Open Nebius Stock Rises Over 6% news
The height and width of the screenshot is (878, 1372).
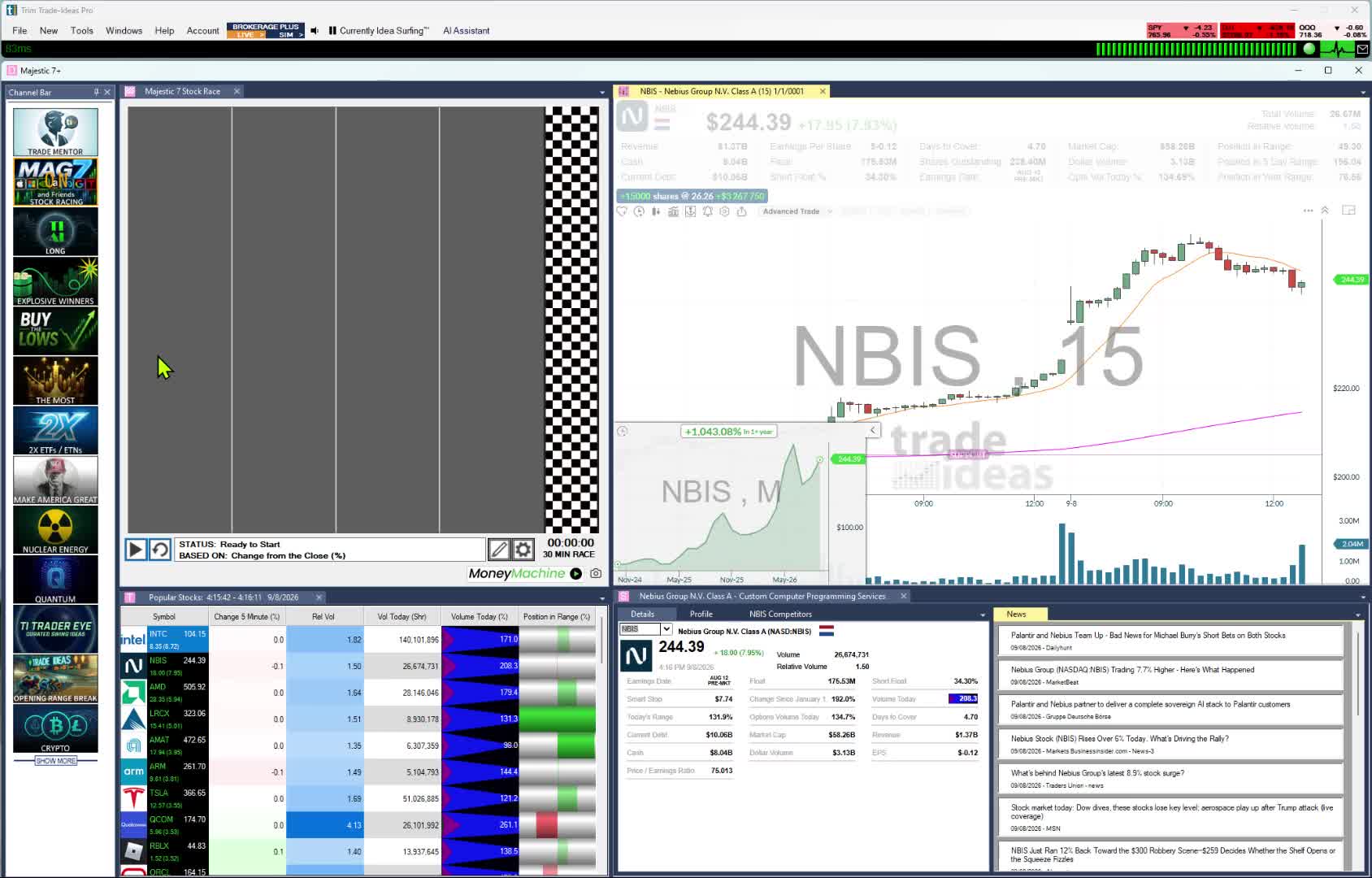pyautogui.click(x=1169, y=744)
